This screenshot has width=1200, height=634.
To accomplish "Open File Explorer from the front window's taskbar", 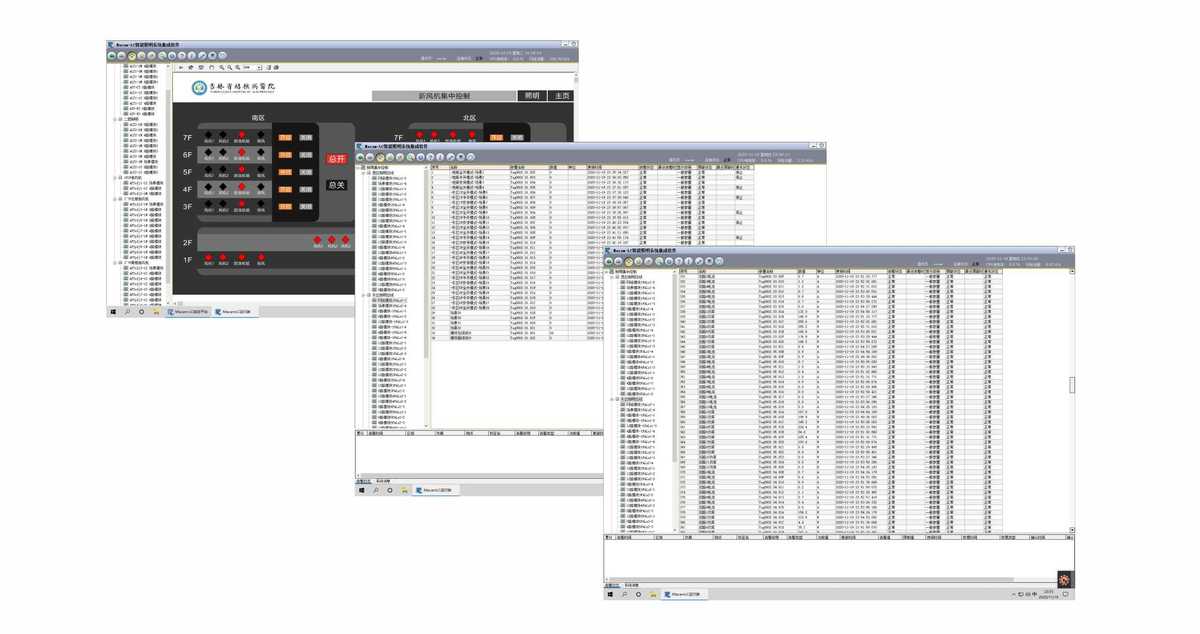I will click(653, 594).
